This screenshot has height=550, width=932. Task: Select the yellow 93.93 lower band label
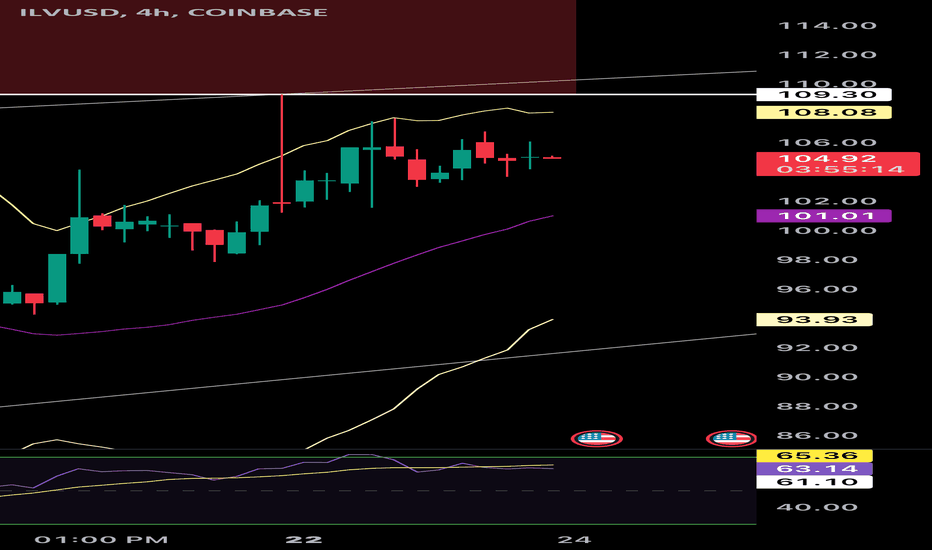[814, 320]
